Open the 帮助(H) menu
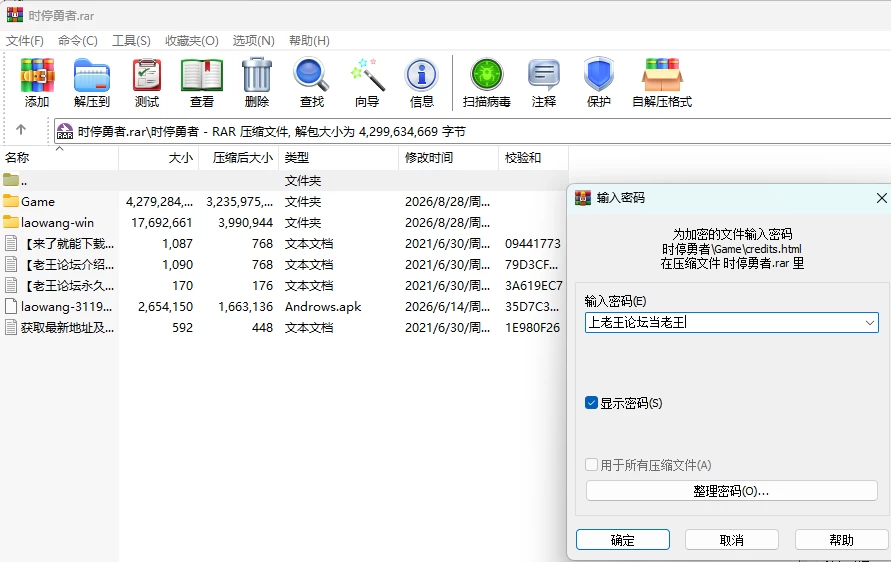891x562 pixels. tap(309, 41)
